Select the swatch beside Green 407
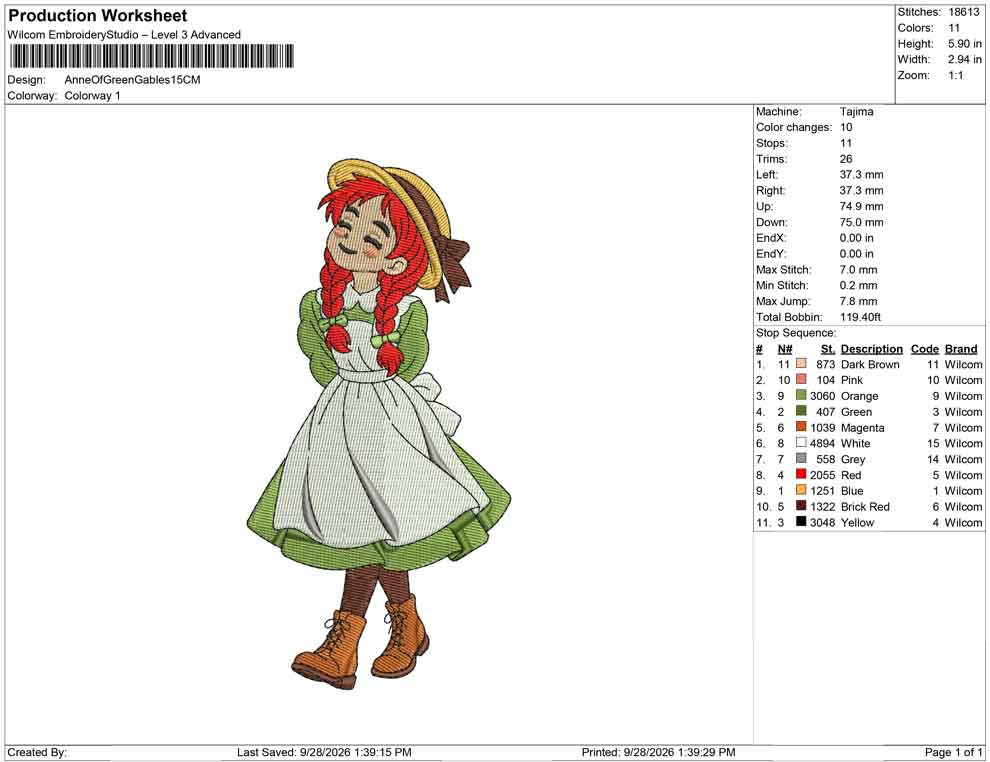Viewport: 990px width, 762px height. pyautogui.click(x=801, y=411)
